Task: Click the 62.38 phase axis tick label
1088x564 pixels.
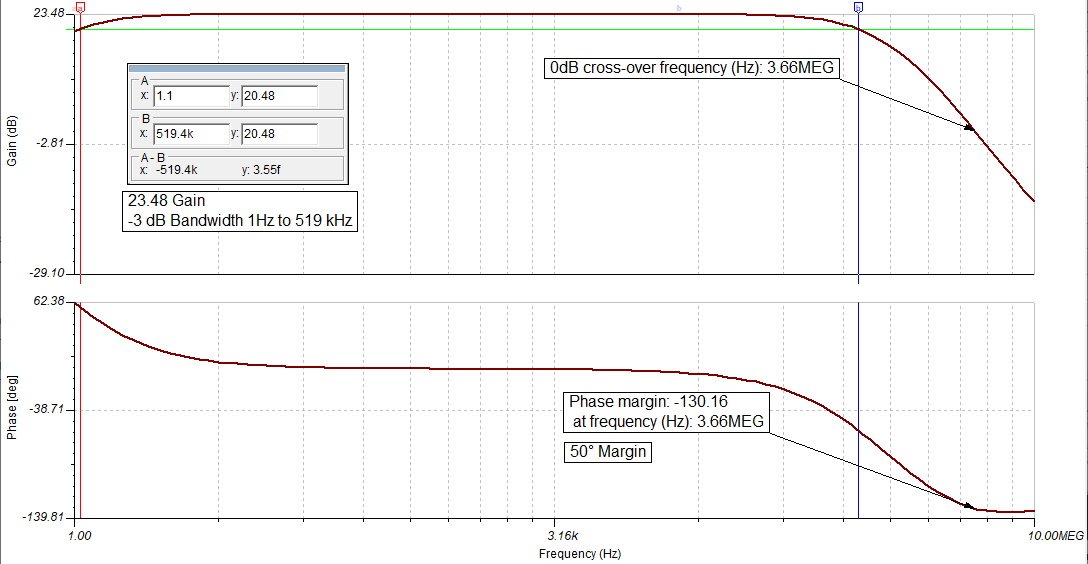Action: pos(49,301)
